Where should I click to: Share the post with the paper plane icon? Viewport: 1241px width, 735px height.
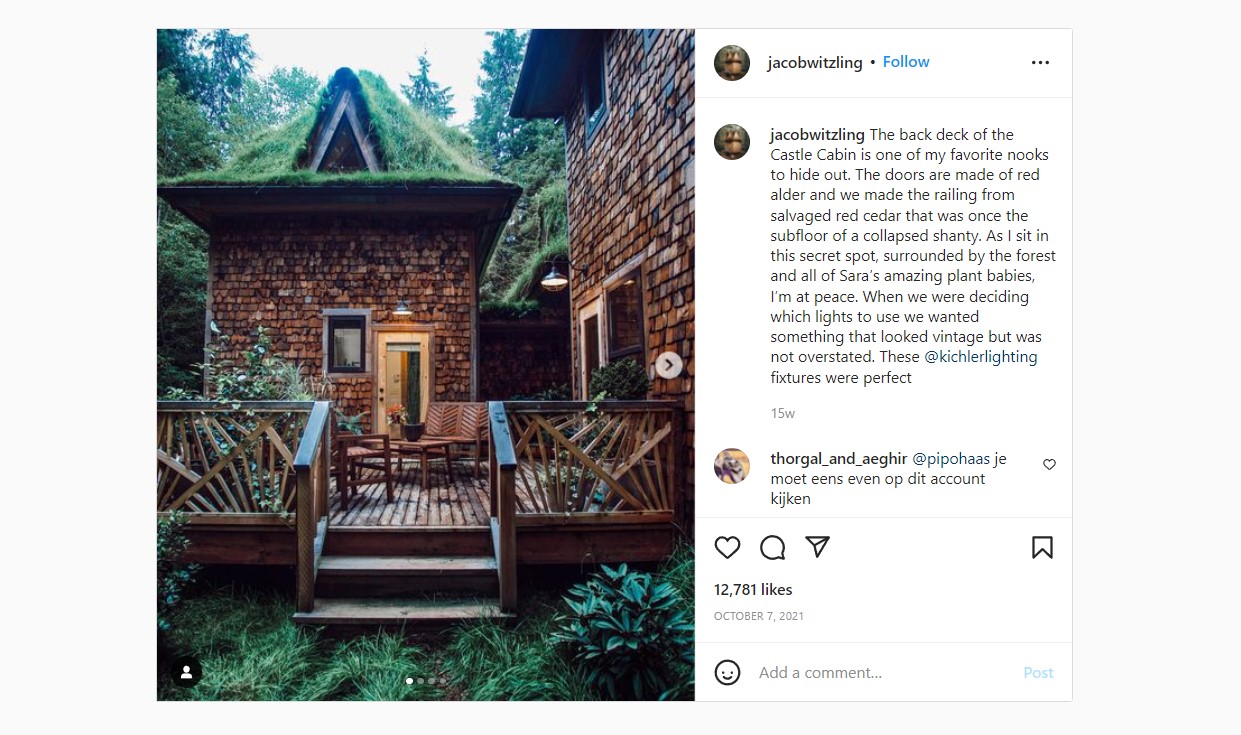click(x=818, y=547)
